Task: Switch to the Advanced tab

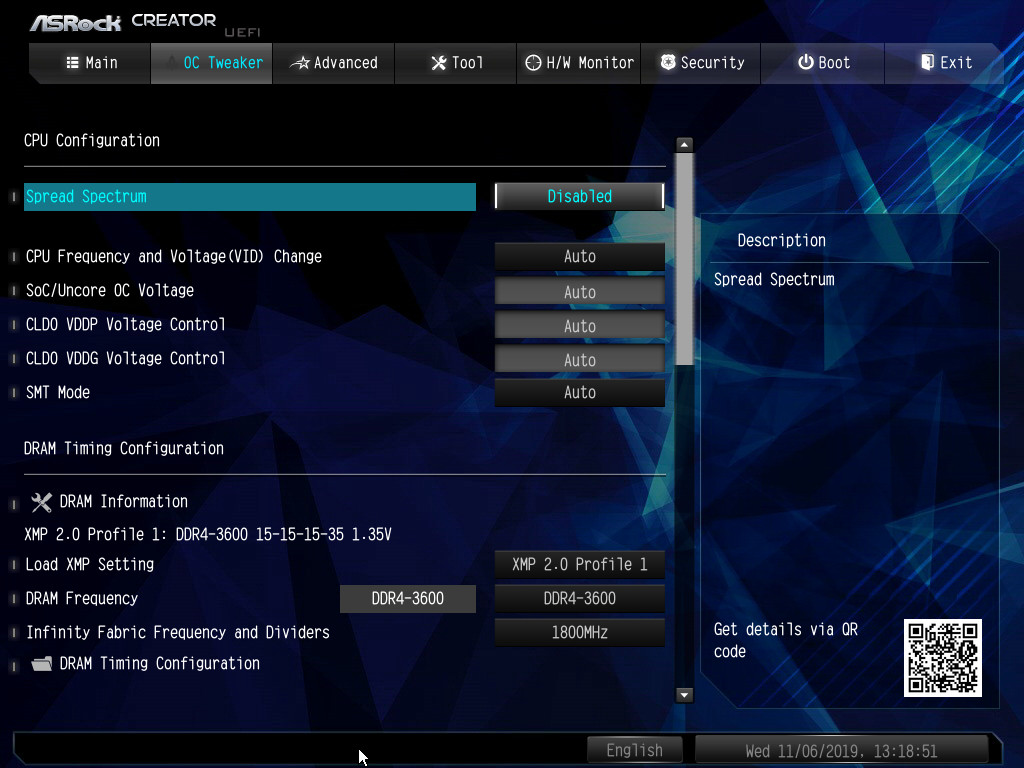Action: 334,62
